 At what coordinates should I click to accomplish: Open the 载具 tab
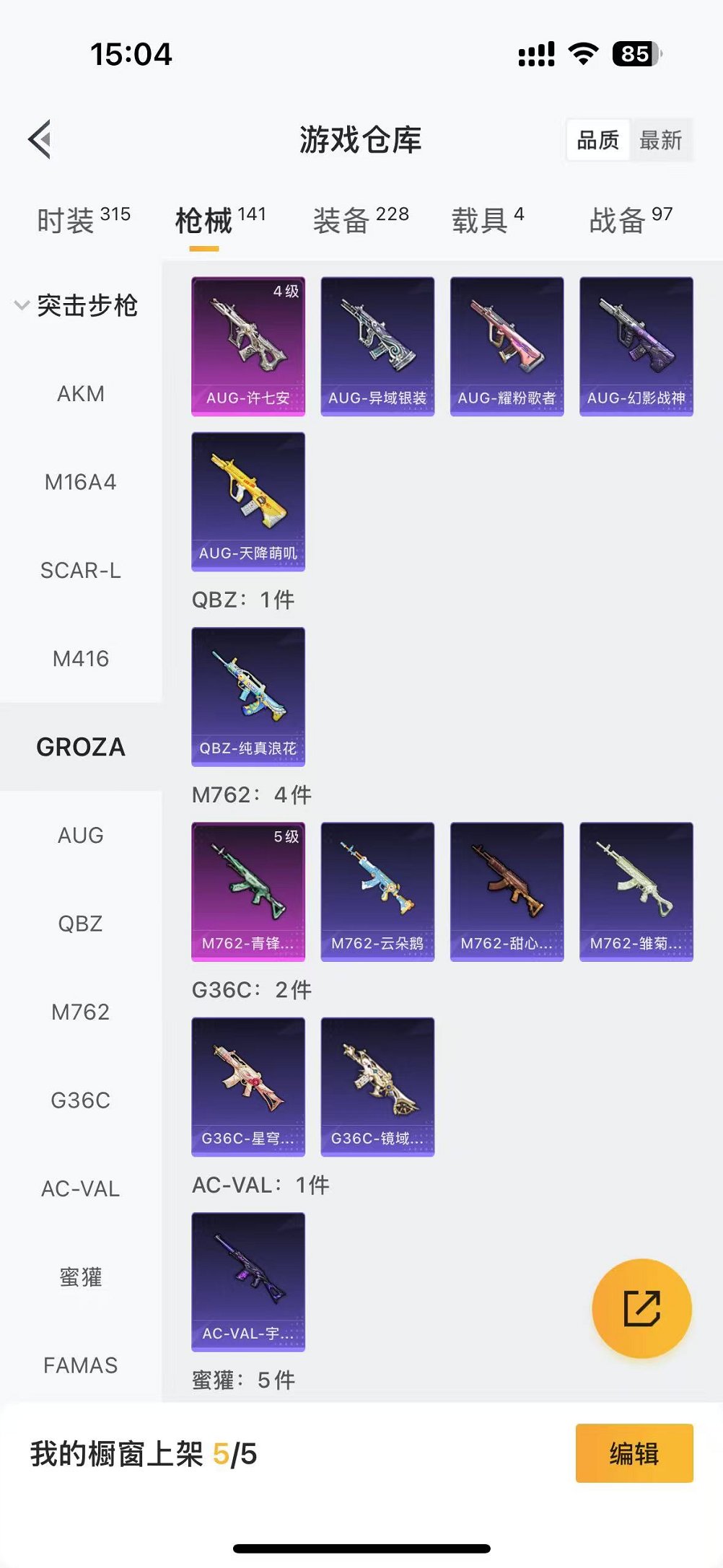488,219
